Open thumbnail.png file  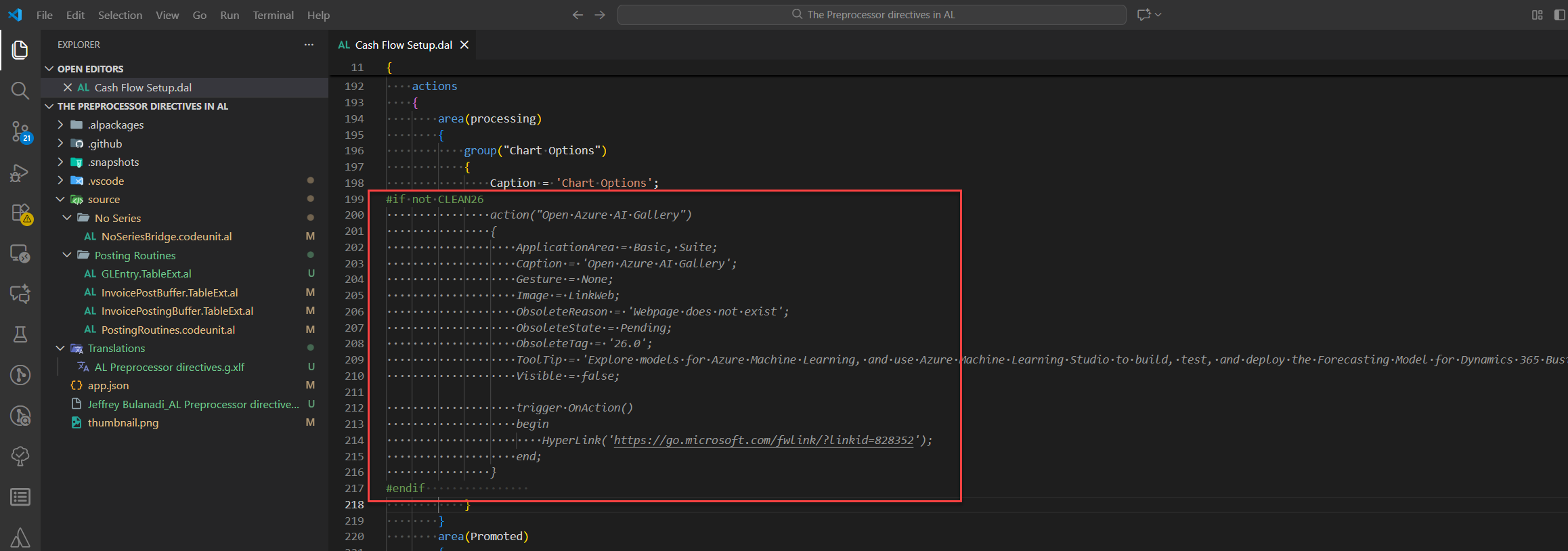click(123, 422)
